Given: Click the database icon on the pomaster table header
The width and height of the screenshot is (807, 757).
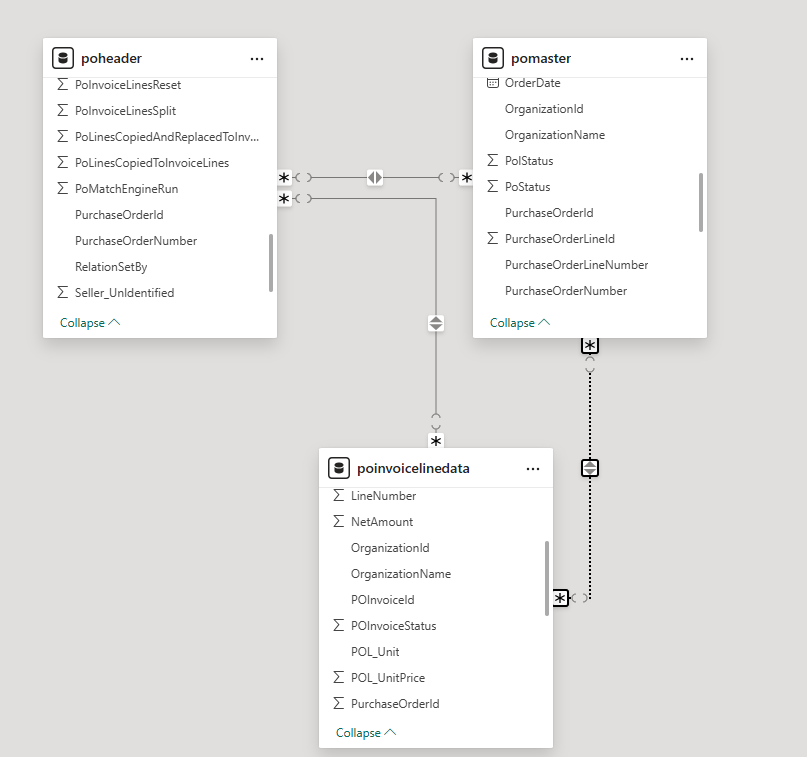Looking at the screenshot, I should click(x=492, y=58).
